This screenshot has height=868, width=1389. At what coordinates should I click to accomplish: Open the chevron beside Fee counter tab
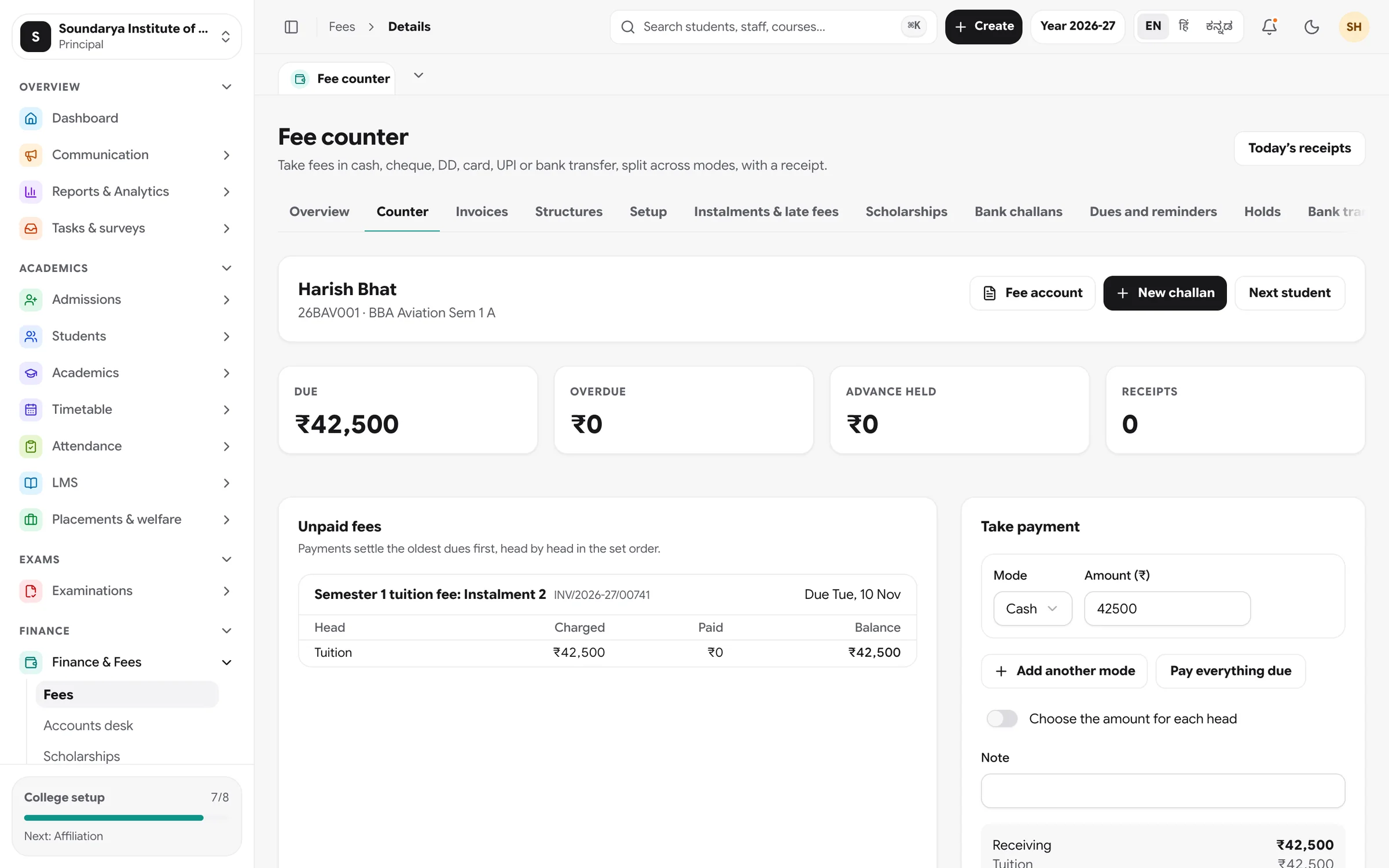point(418,75)
